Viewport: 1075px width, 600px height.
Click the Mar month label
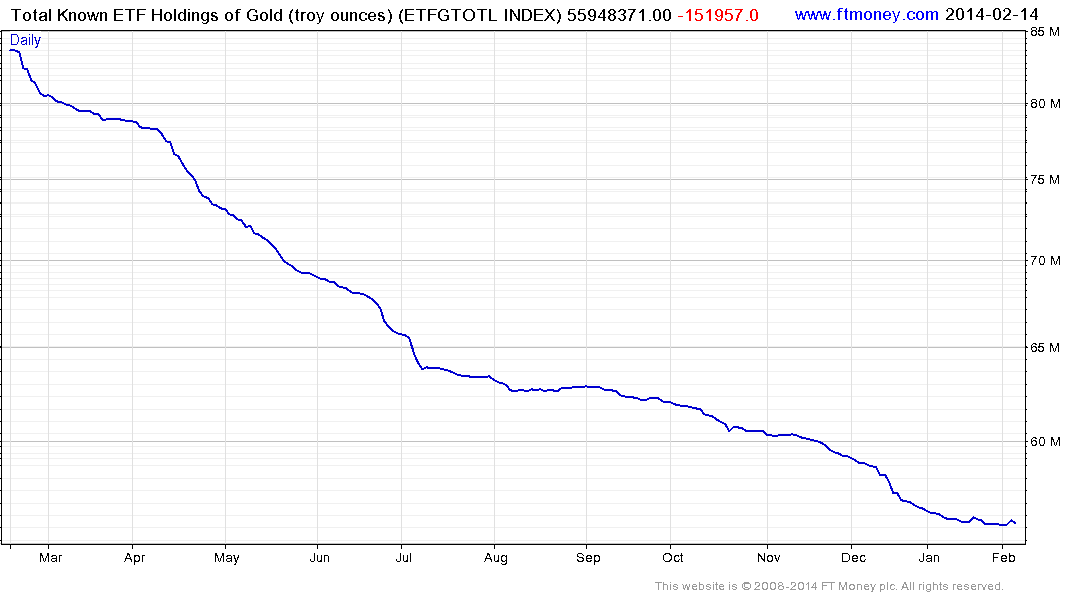(x=51, y=557)
